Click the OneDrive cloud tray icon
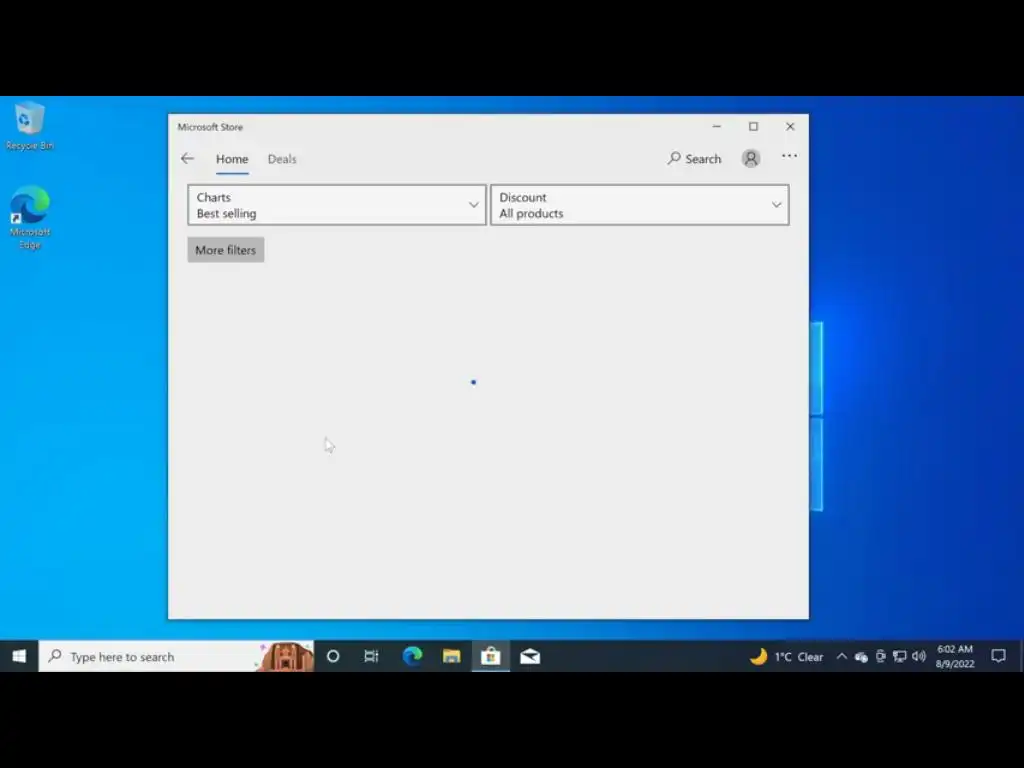The height and width of the screenshot is (768, 1024). pos(861,657)
